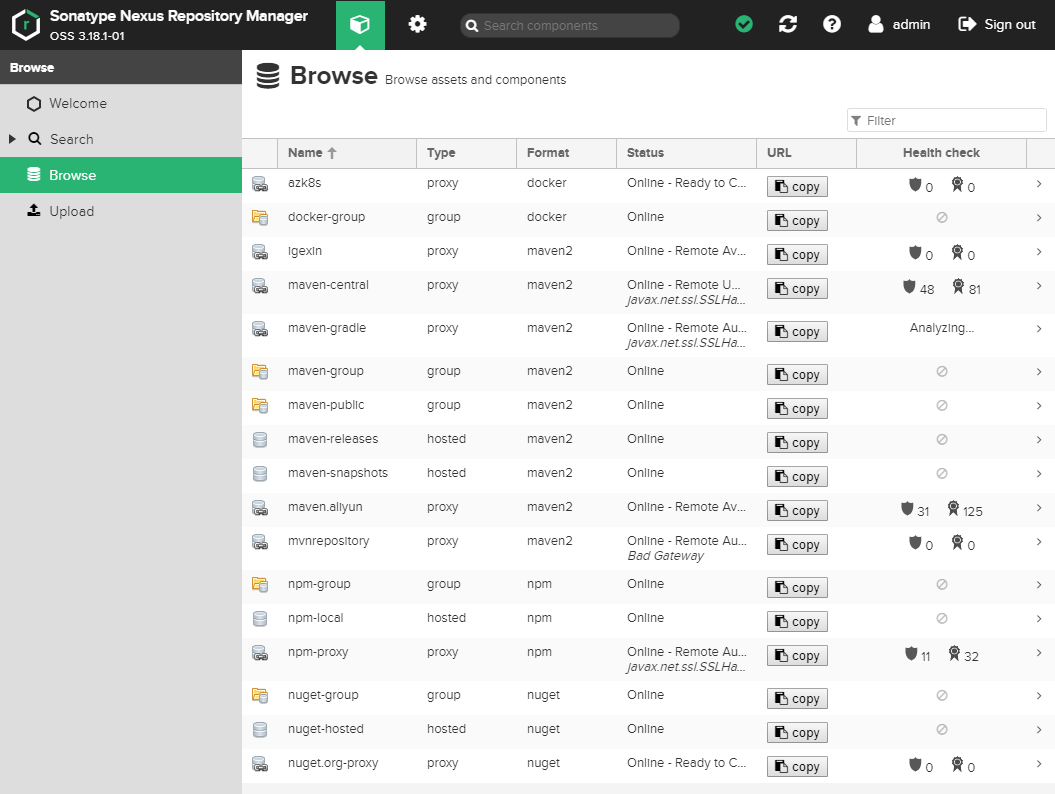Sort by the Name column header
The width and height of the screenshot is (1055, 794).
[x=347, y=153]
